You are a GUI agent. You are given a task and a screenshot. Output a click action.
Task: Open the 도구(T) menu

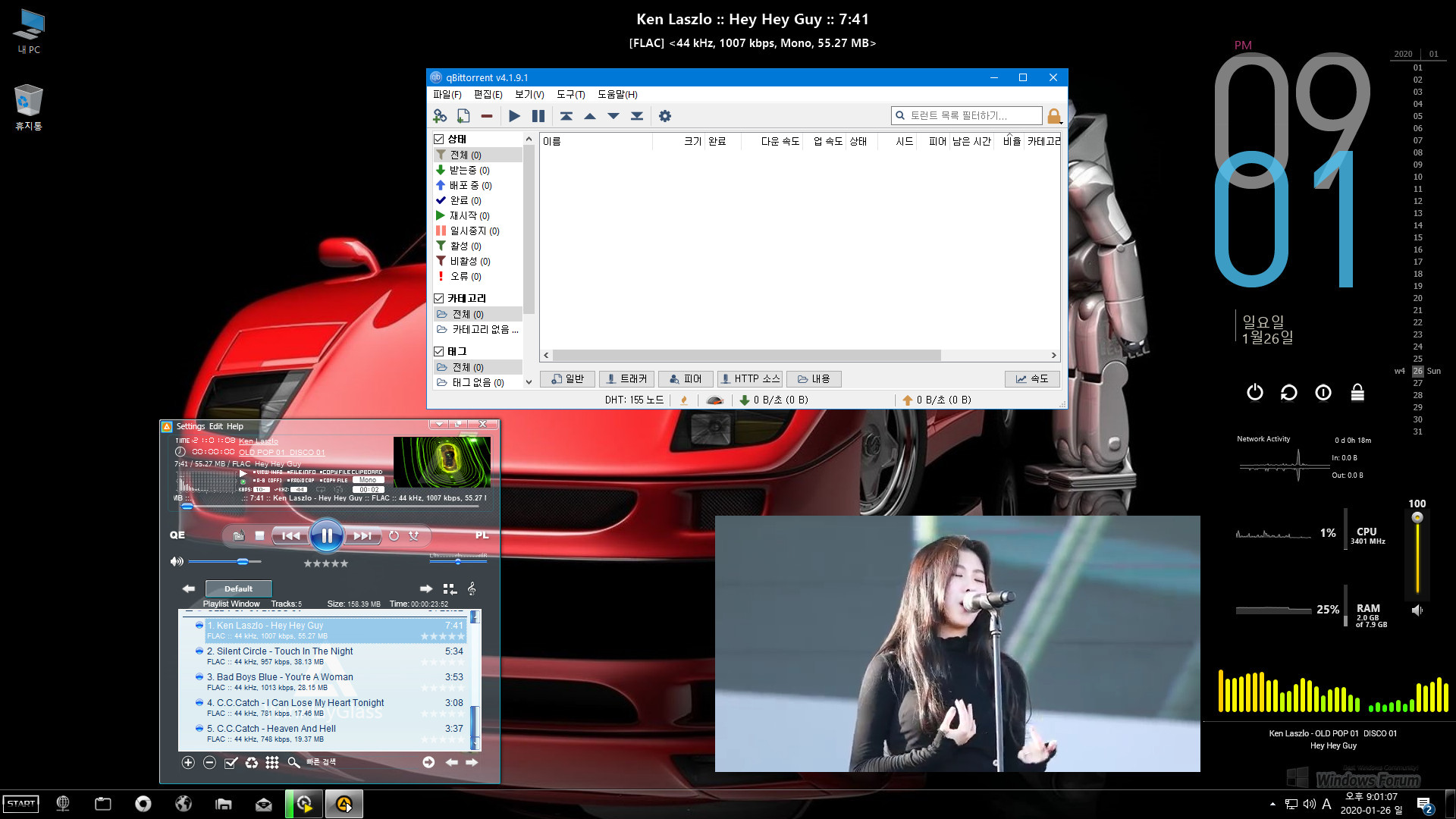[570, 94]
